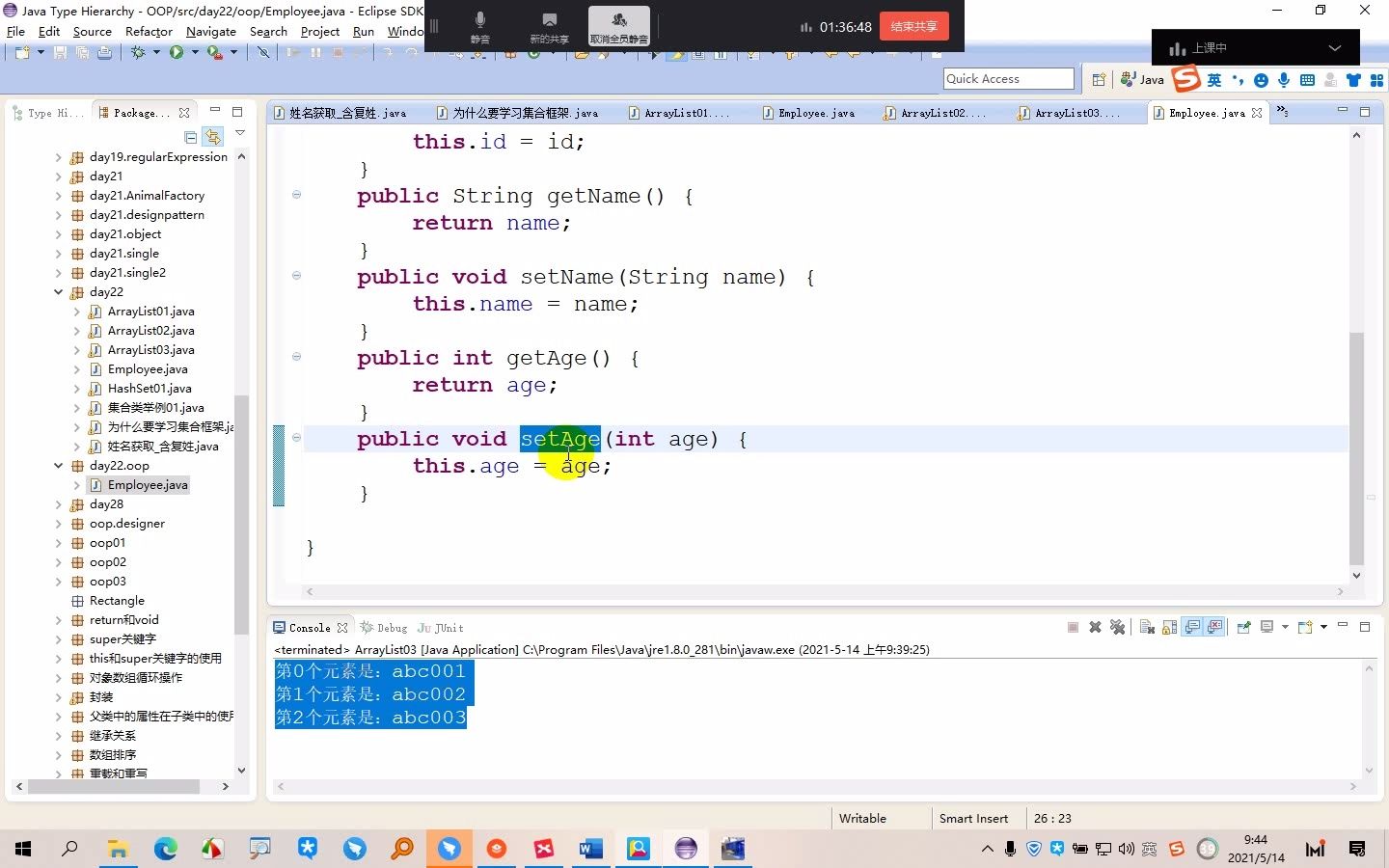The height and width of the screenshot is (868, 1389).
Task: Collapse the setName method fold marker
Action: [296, 276]
